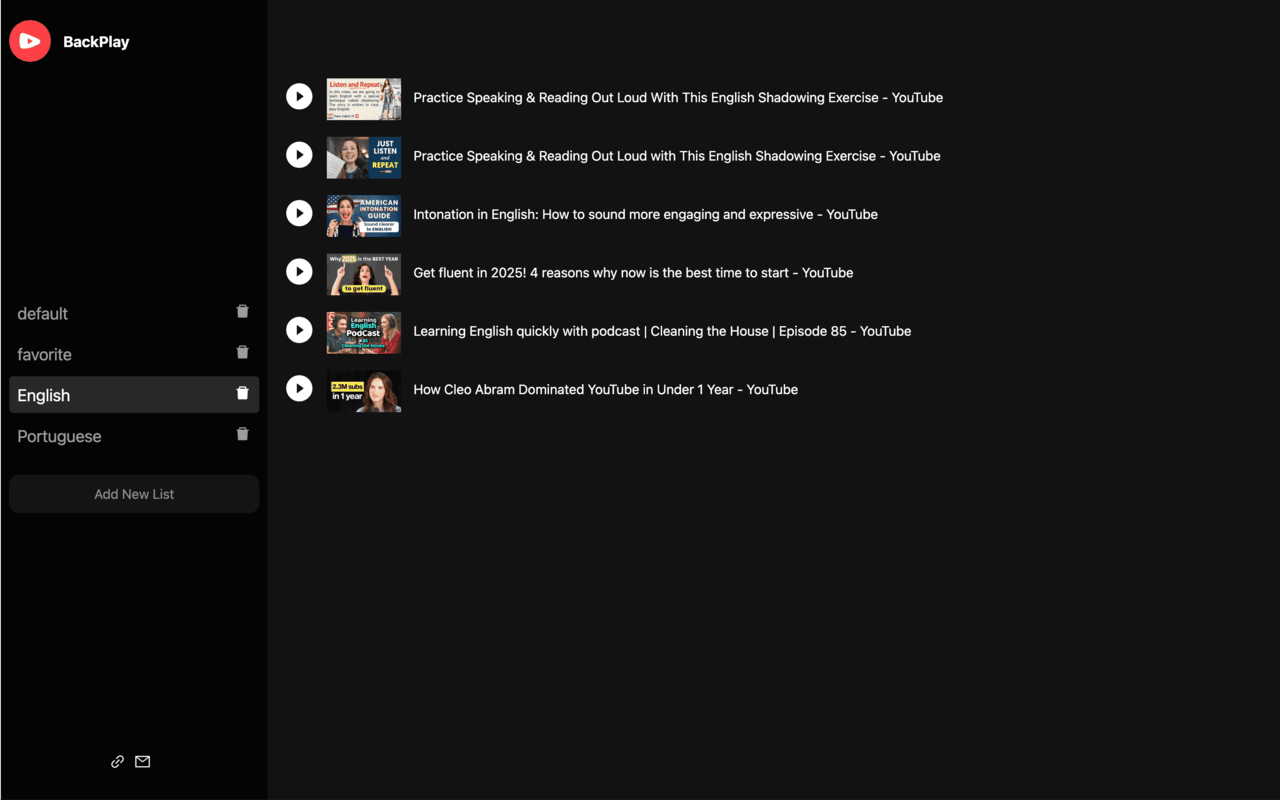Open thumbnail of 'Just Listen and Repeat' video
This screenshot has height=800, width=1280.
(364, 158)
